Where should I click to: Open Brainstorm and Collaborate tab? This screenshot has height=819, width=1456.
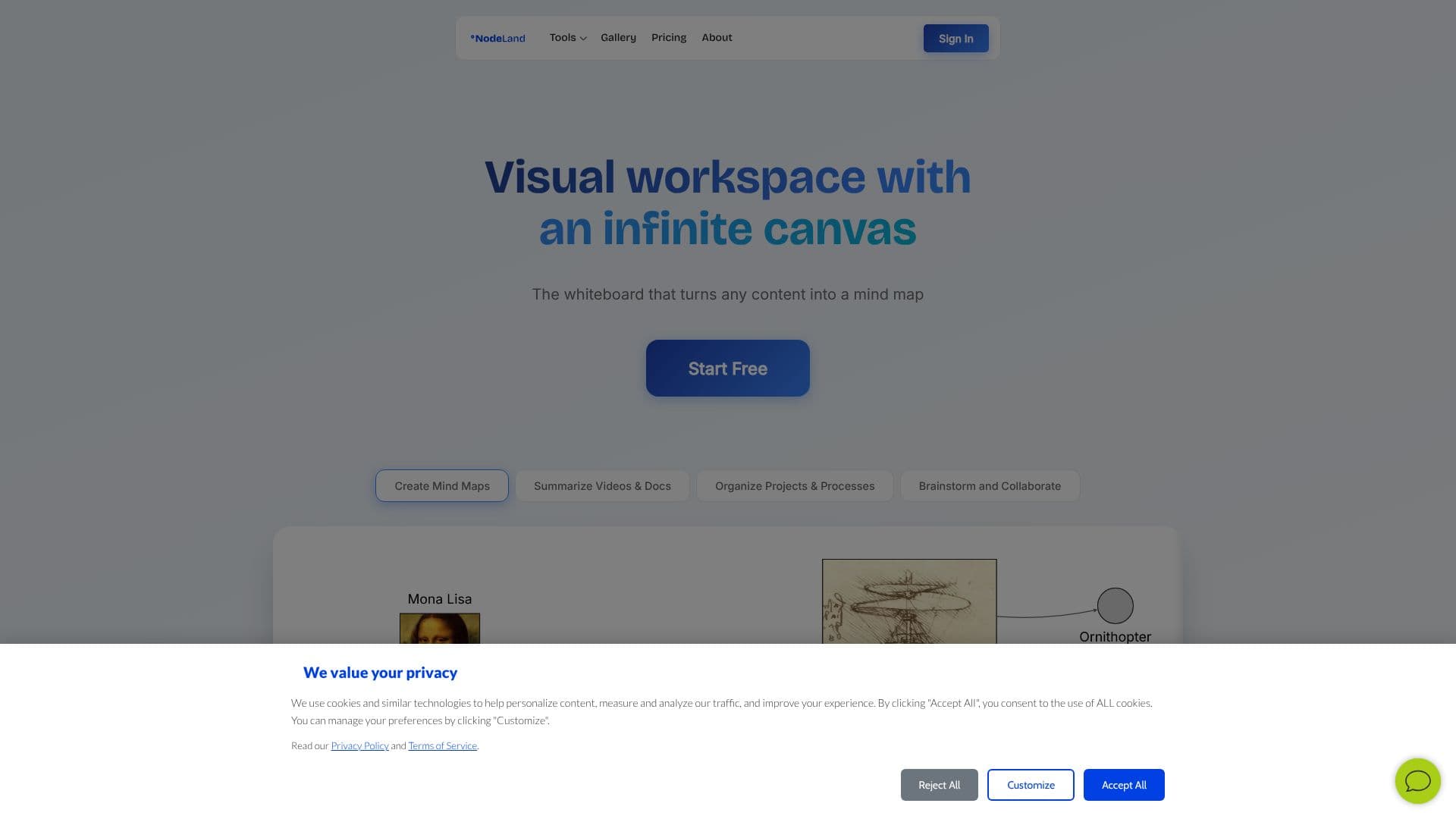click(x=990, y=485)
